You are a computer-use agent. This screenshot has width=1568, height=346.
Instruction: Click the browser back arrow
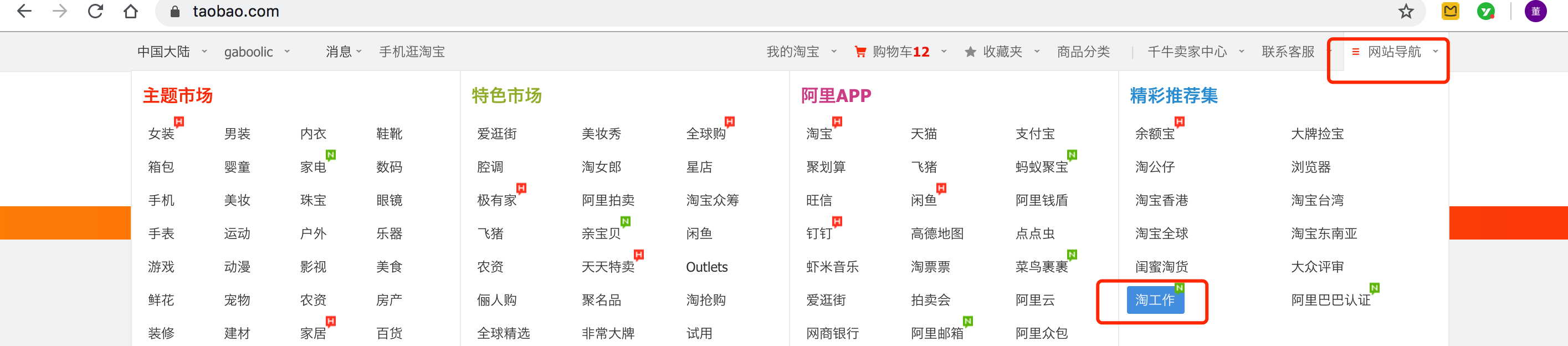24,11
